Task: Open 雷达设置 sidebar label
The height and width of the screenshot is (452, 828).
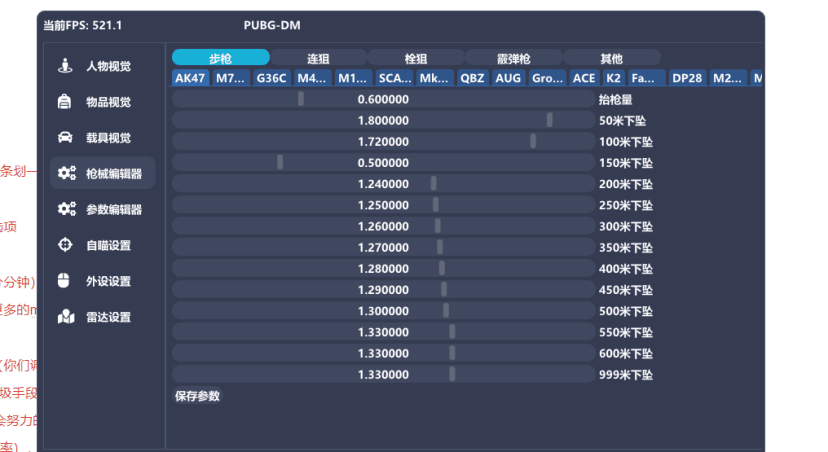Action: tap(108, 317)
